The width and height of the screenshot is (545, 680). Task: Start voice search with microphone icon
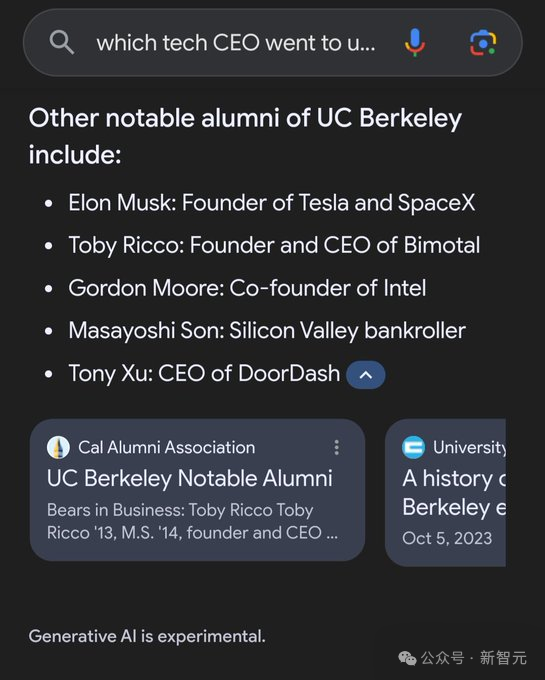tap(415, 42)
